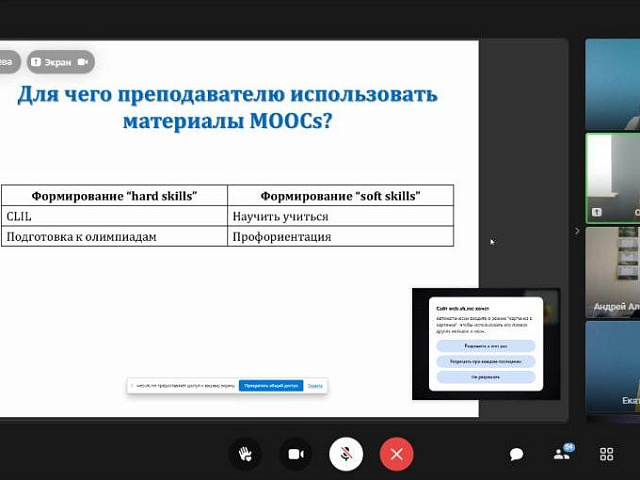Click the 'Экран' screen share label
This screenshot has height=480, width=640.
[57, 62]
